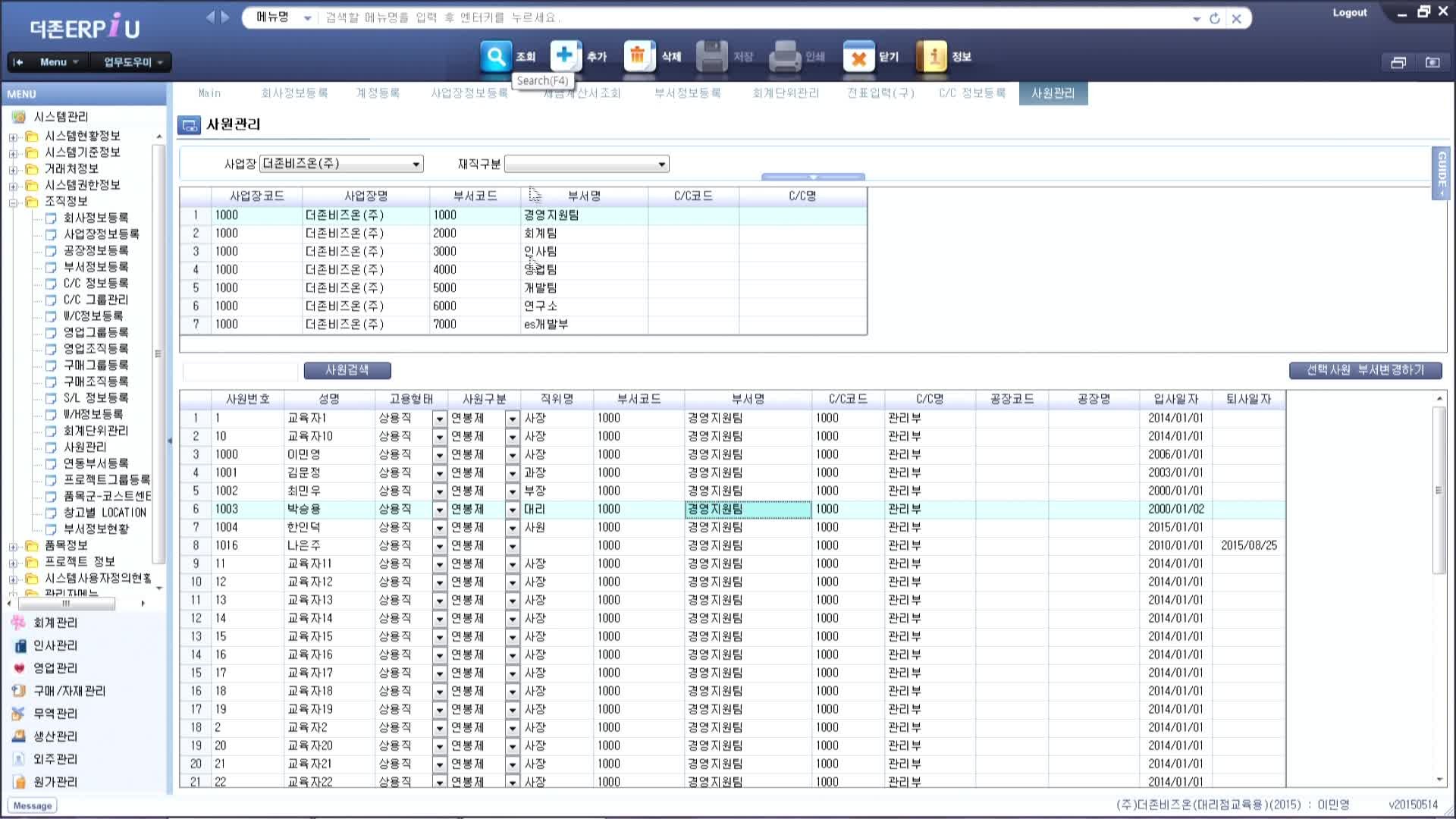Click the refresh icon in search bar

coord(1215,18)
